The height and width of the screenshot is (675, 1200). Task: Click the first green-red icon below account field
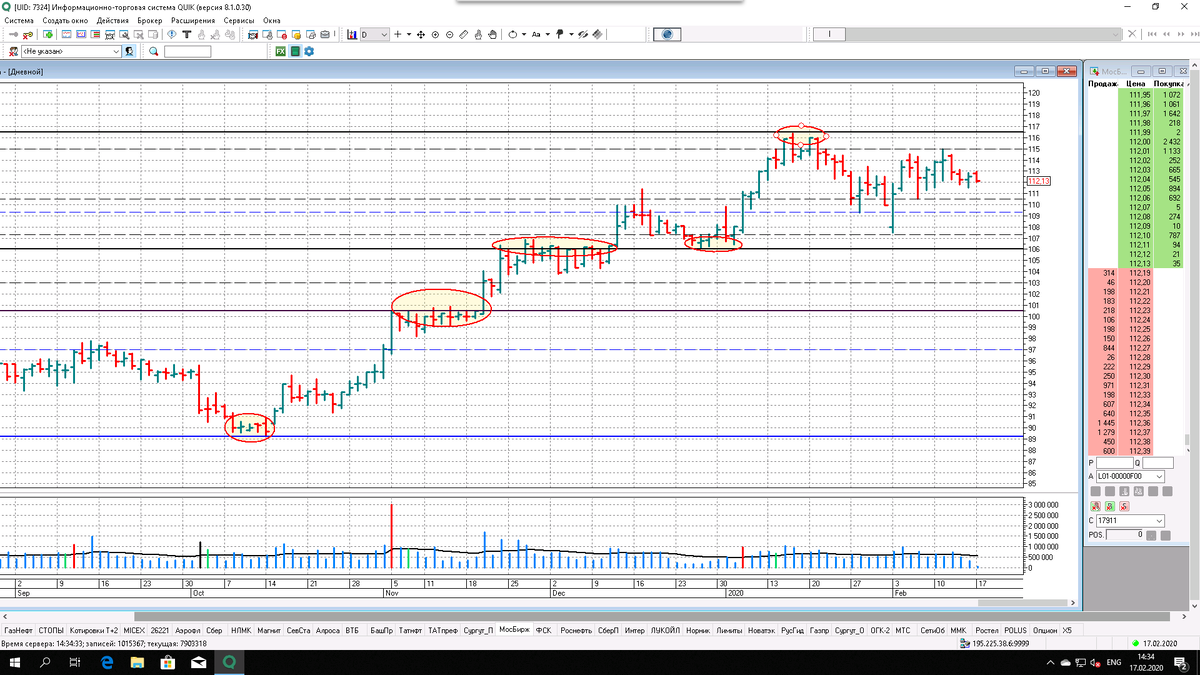coord(1096,506)
